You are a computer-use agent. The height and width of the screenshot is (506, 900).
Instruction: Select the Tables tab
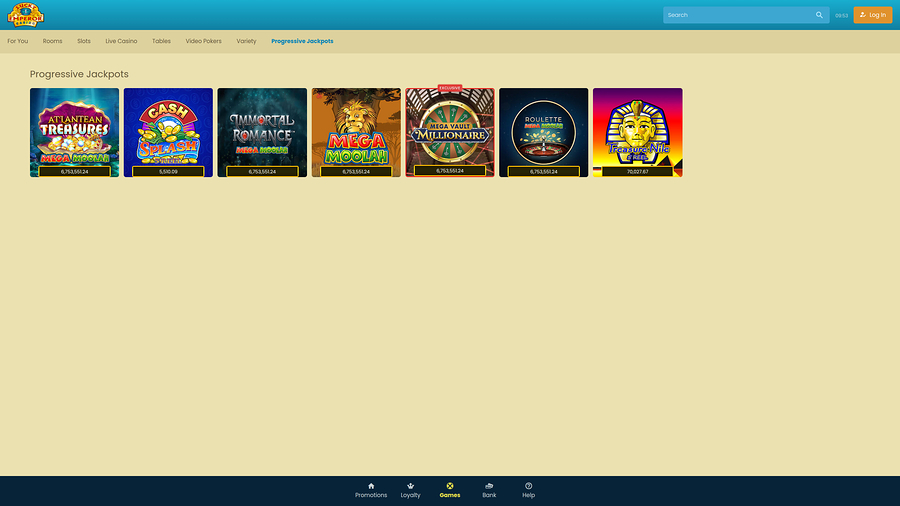(161, 41)
